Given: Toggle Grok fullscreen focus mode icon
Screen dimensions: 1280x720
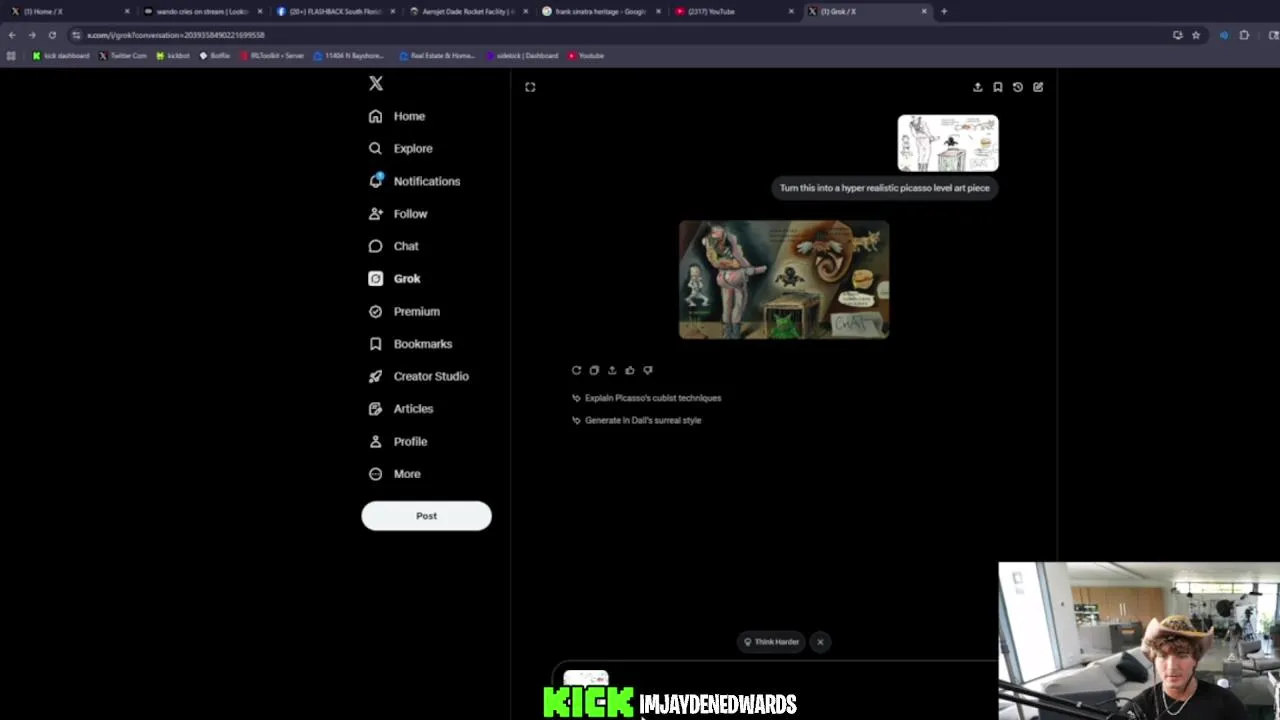Looking at the screenshot, I should coord(530,87).
